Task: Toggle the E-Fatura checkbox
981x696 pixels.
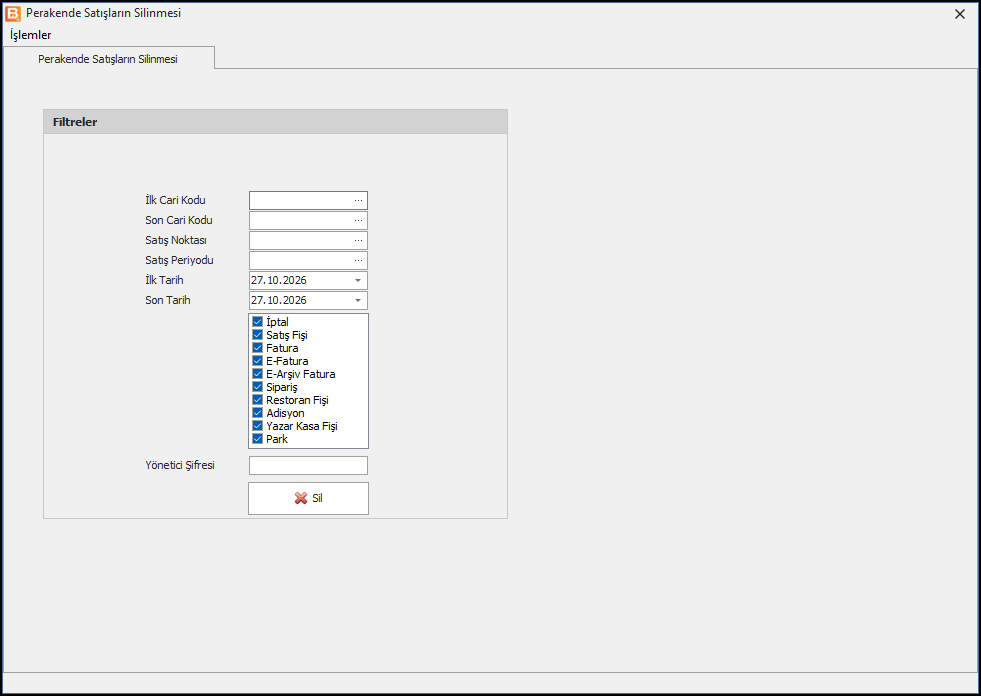Action: 257,361
